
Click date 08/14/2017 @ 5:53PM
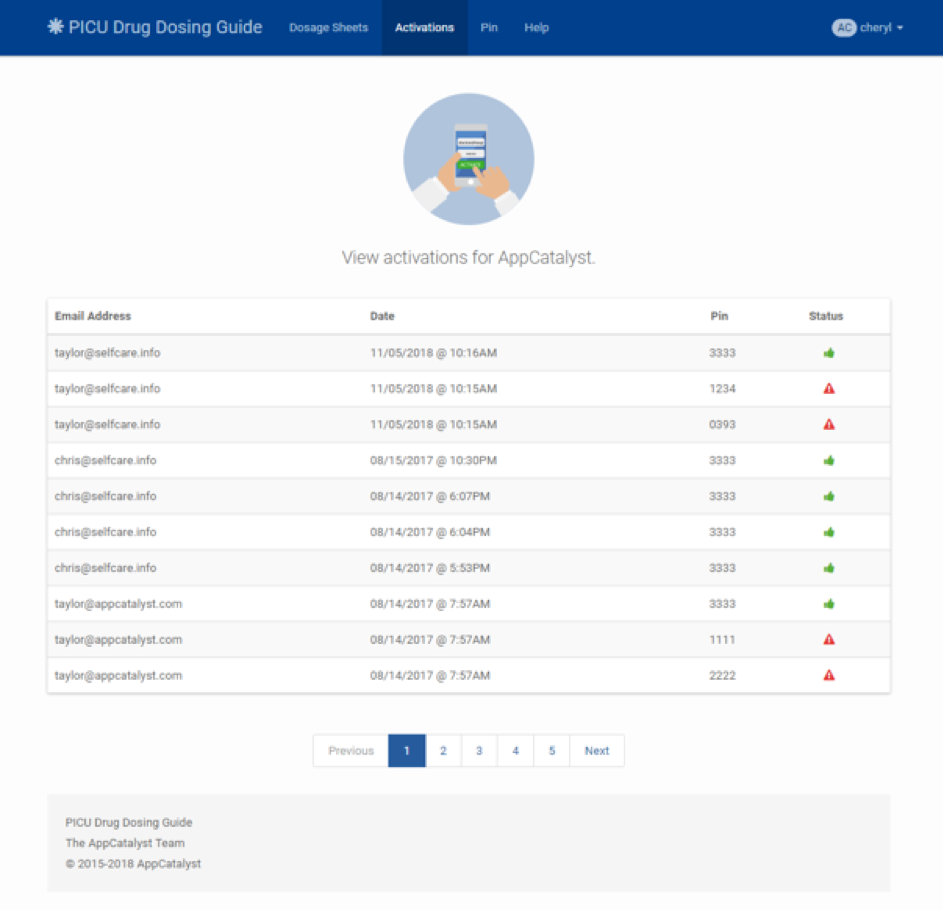[x=430, y=568]
